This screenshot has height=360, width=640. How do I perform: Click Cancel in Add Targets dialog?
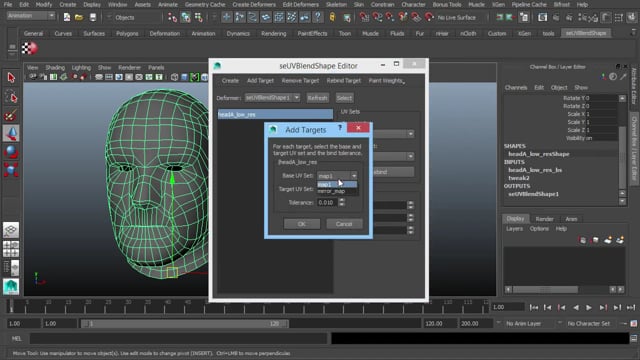[344, 224]
